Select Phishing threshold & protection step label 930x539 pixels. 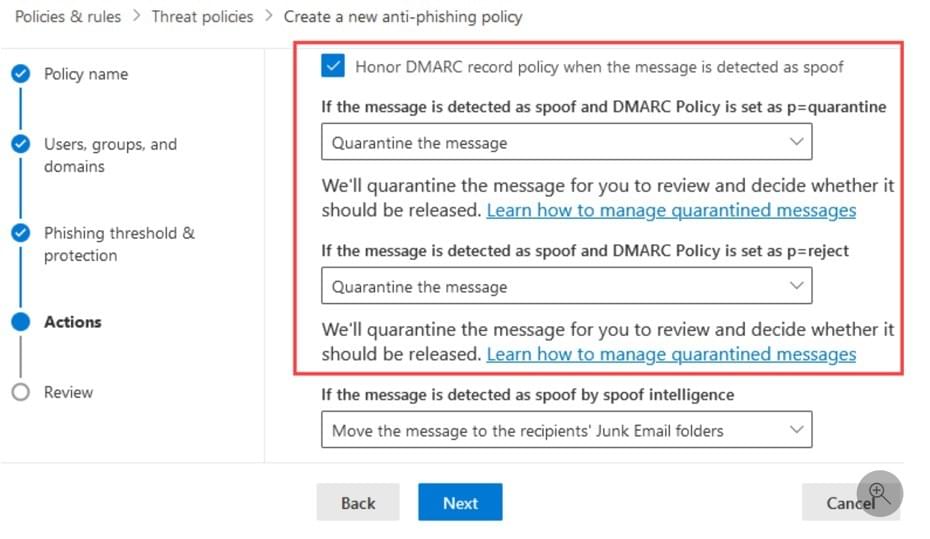119,244
